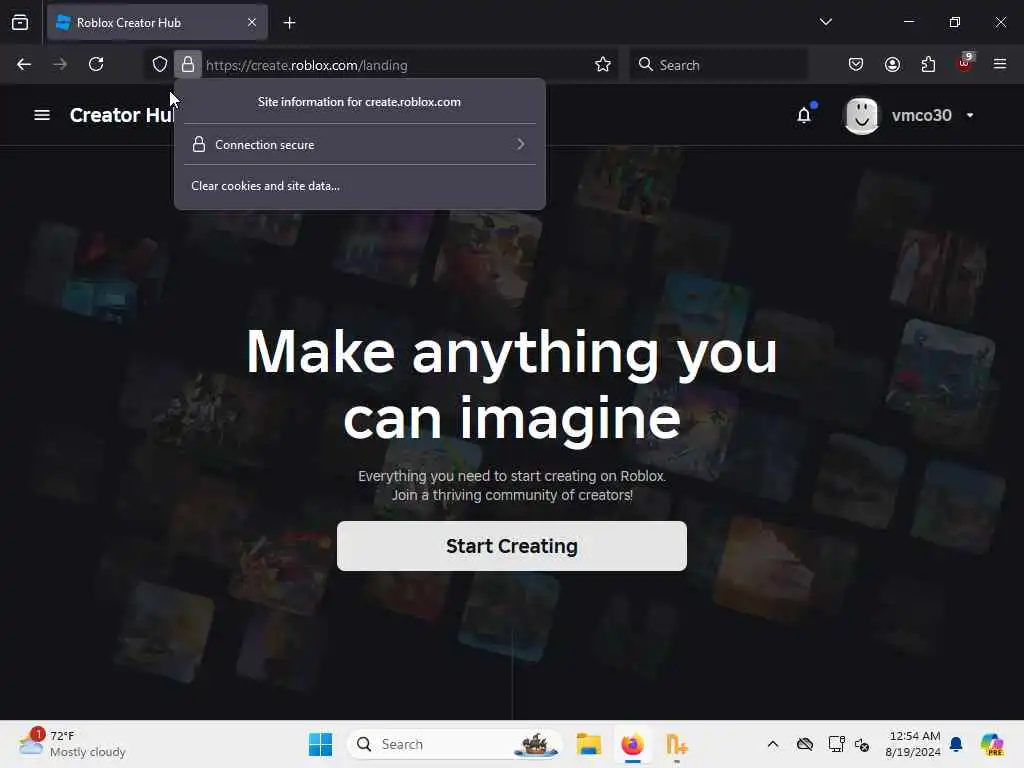Click the Firefox search box
The width and height of the screenshot is (1024, 768).
(718, 65)
